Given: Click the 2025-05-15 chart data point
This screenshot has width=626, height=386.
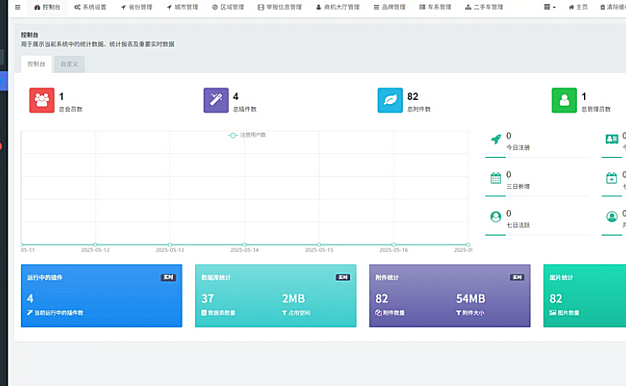Looking at the screenshot, I should 319,244.
